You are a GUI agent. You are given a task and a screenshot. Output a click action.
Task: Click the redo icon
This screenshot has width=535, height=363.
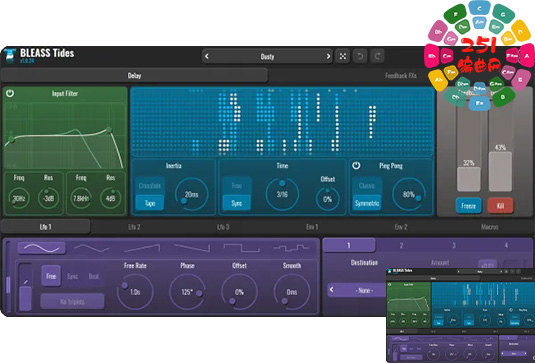377,56
